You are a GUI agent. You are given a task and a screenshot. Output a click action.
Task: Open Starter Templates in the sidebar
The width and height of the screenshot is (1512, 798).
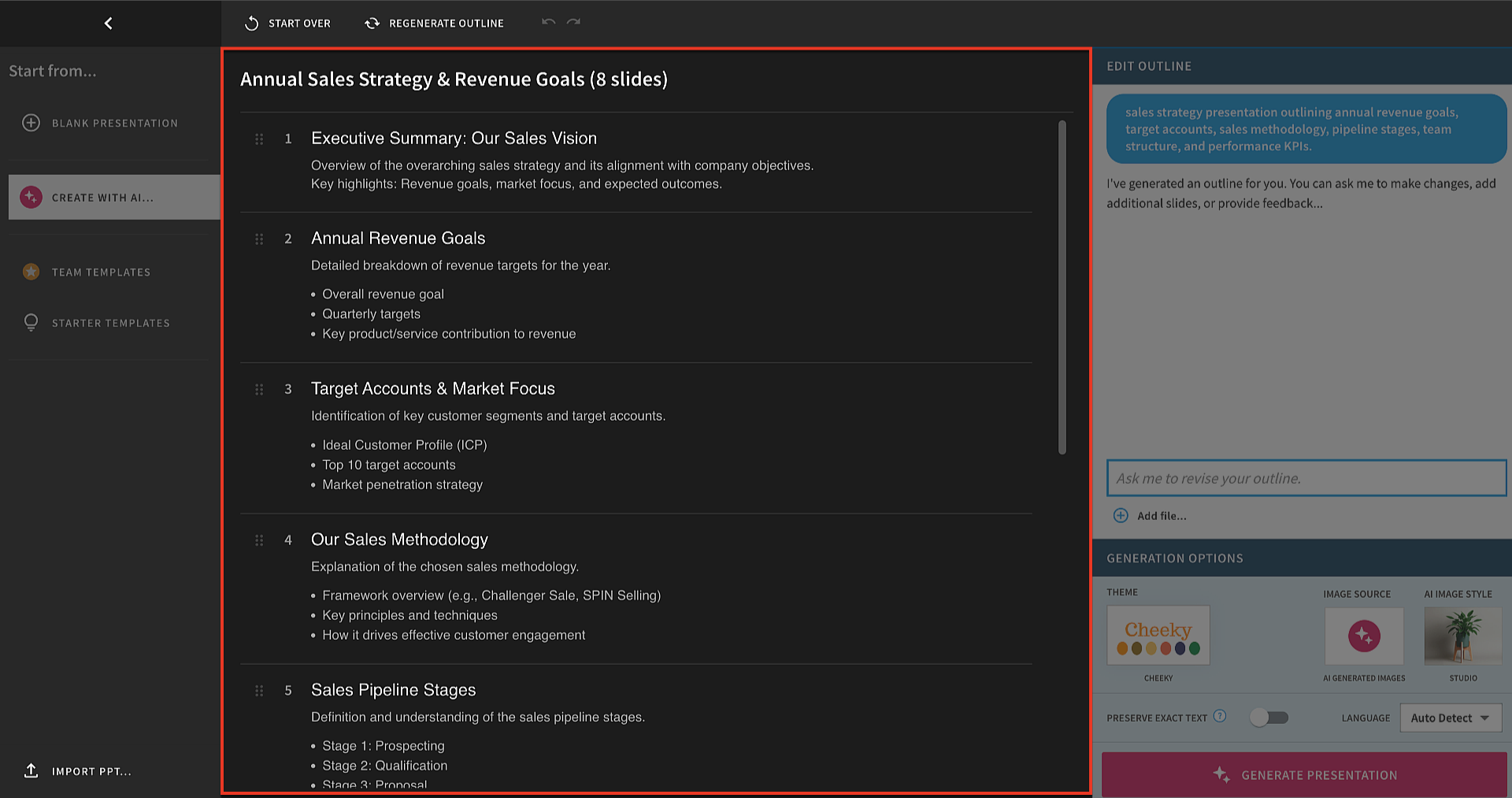[114, 323]
